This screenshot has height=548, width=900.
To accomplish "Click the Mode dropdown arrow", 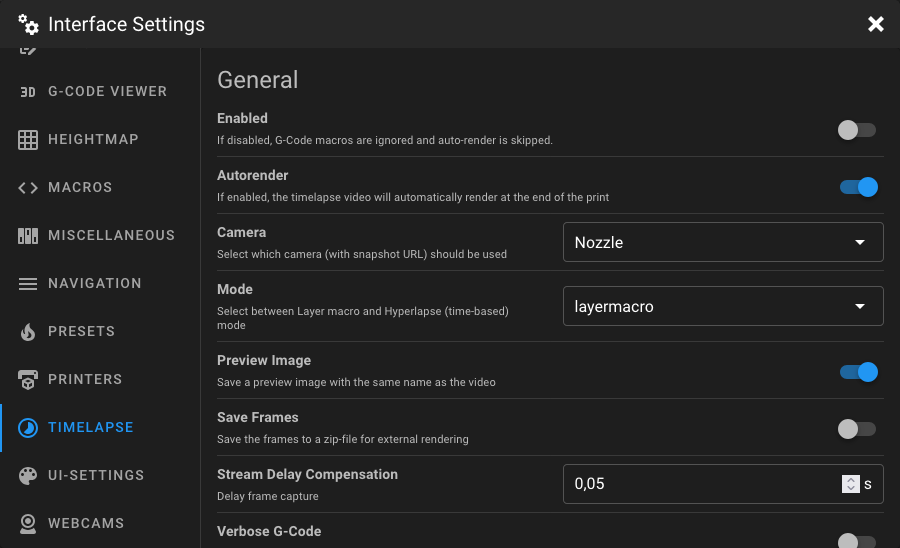I will point(860,306).
